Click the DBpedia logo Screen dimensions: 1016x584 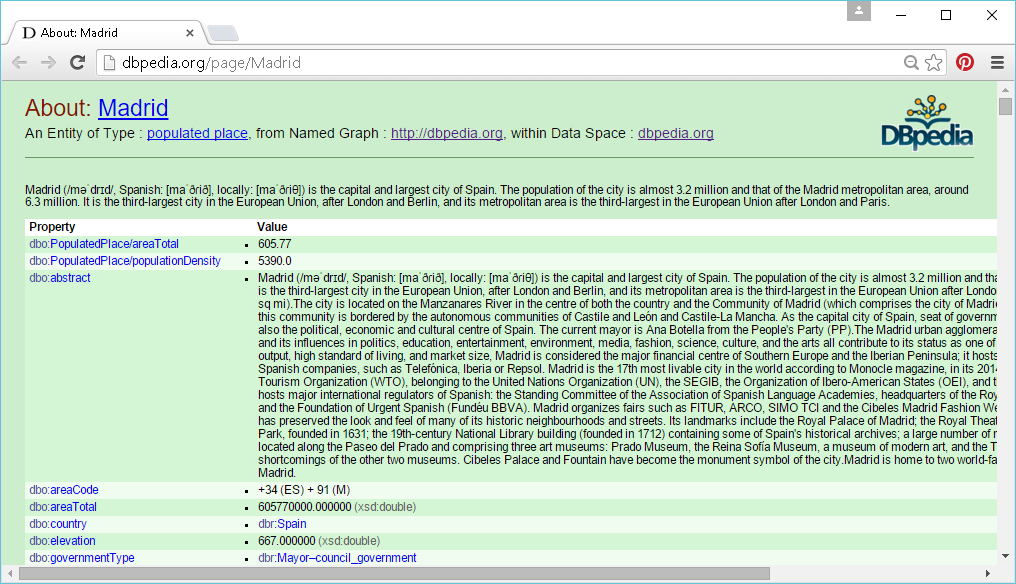[x=927, y=123]
